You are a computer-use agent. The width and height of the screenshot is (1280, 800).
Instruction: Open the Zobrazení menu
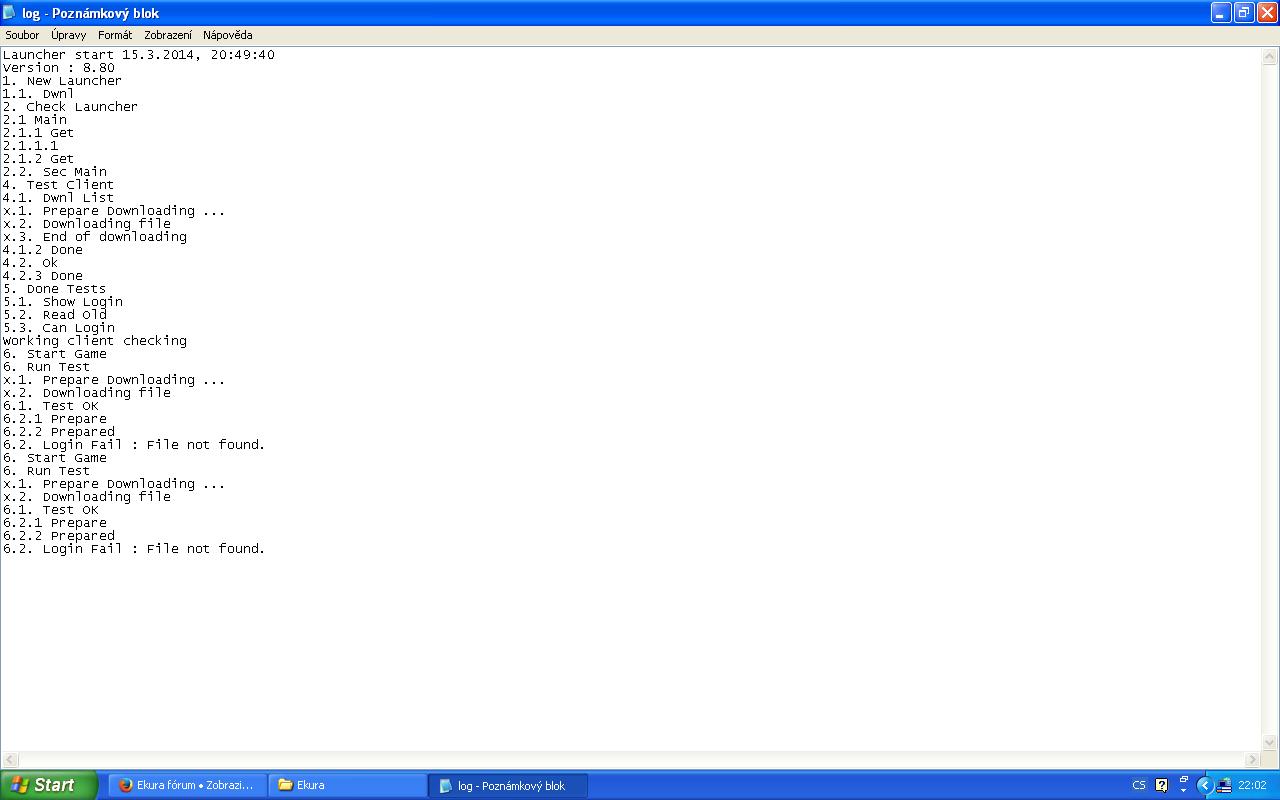pos(168,35)
